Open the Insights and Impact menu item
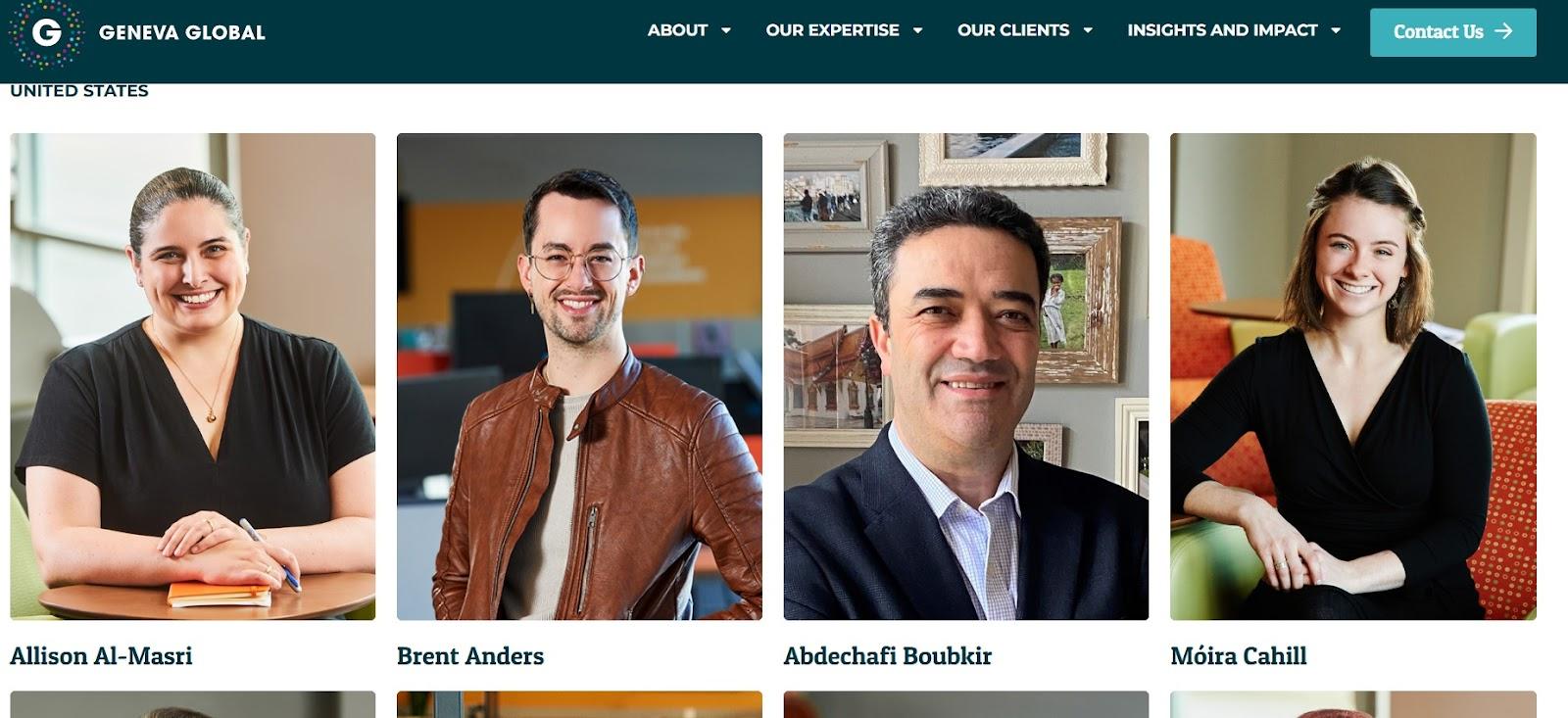Viewport: 1568px width, 718px height. point(1222,30)
